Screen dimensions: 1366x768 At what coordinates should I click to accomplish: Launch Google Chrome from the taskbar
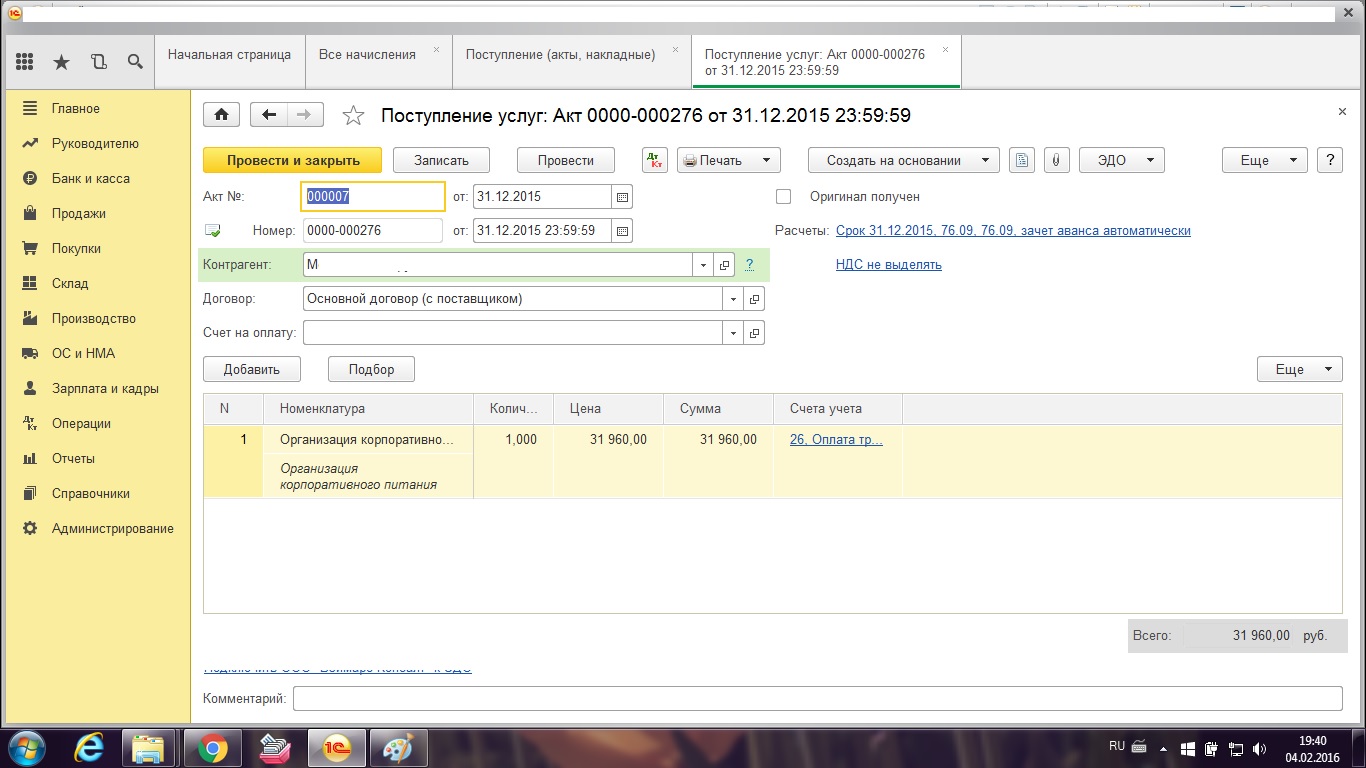[211, 748]
